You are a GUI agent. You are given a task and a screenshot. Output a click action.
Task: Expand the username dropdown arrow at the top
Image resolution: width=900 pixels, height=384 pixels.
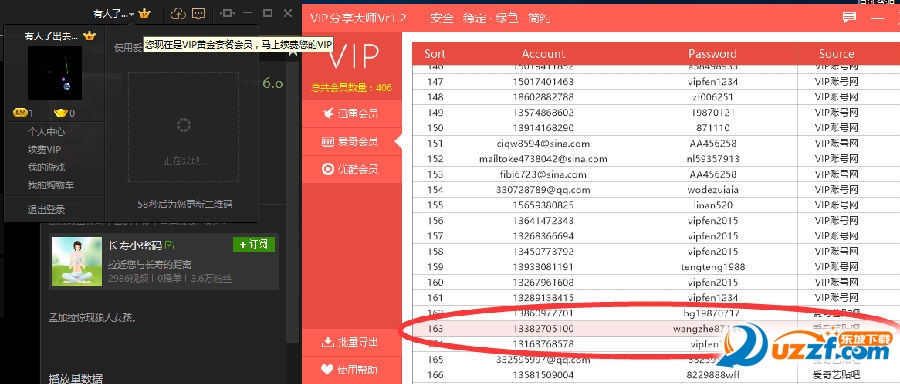pyautogui.click(x=132, y=14)
